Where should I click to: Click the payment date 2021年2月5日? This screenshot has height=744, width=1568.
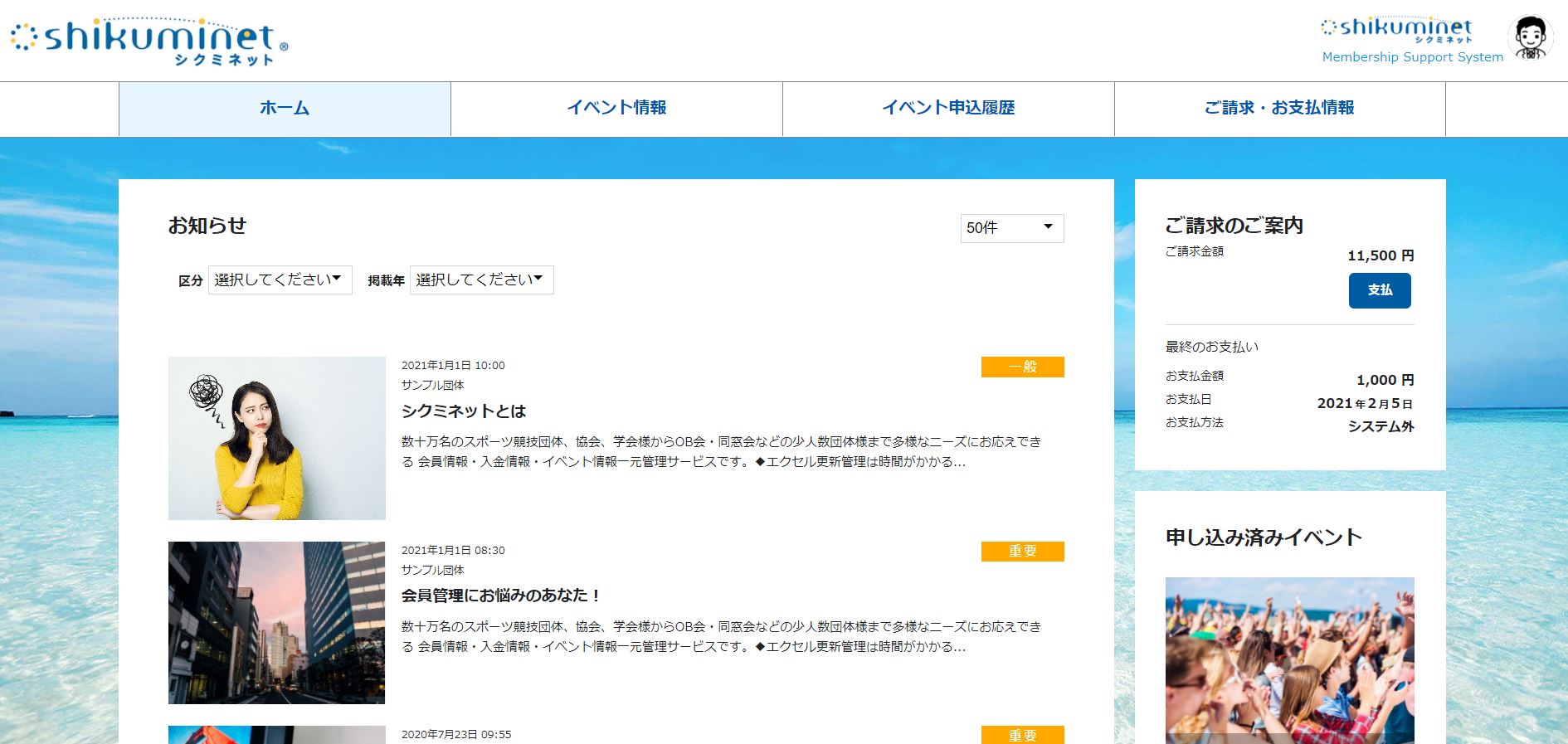1365,403
